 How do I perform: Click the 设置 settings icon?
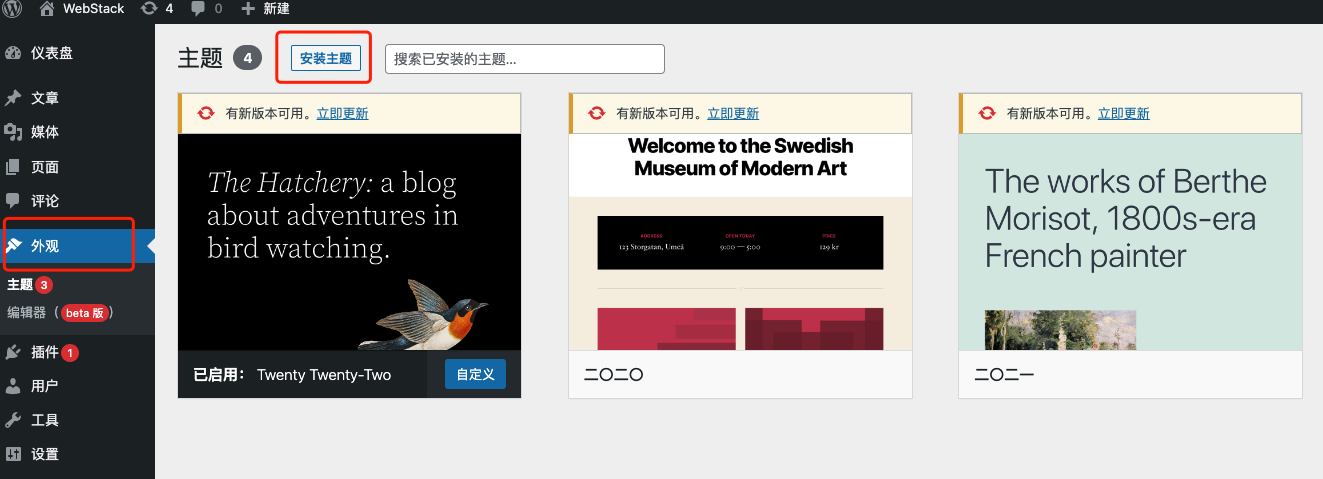click(13, 454)
